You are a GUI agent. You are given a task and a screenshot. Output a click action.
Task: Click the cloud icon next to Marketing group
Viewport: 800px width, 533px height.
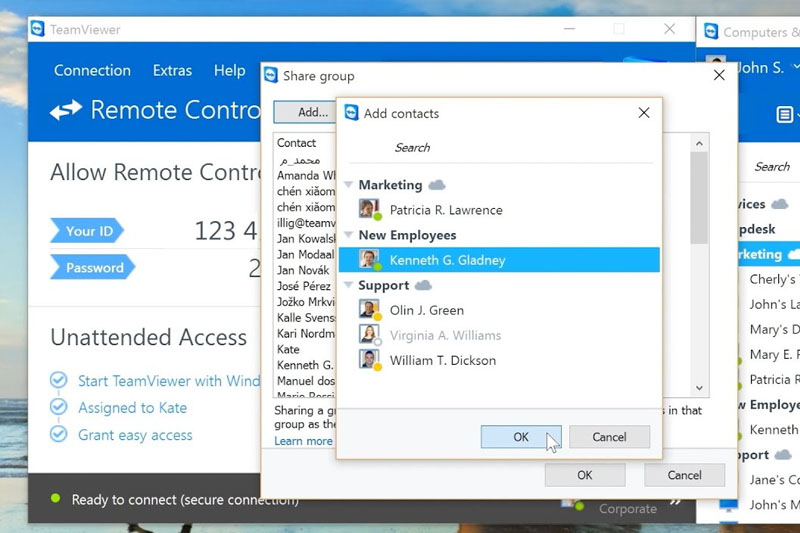click(437, 185)
